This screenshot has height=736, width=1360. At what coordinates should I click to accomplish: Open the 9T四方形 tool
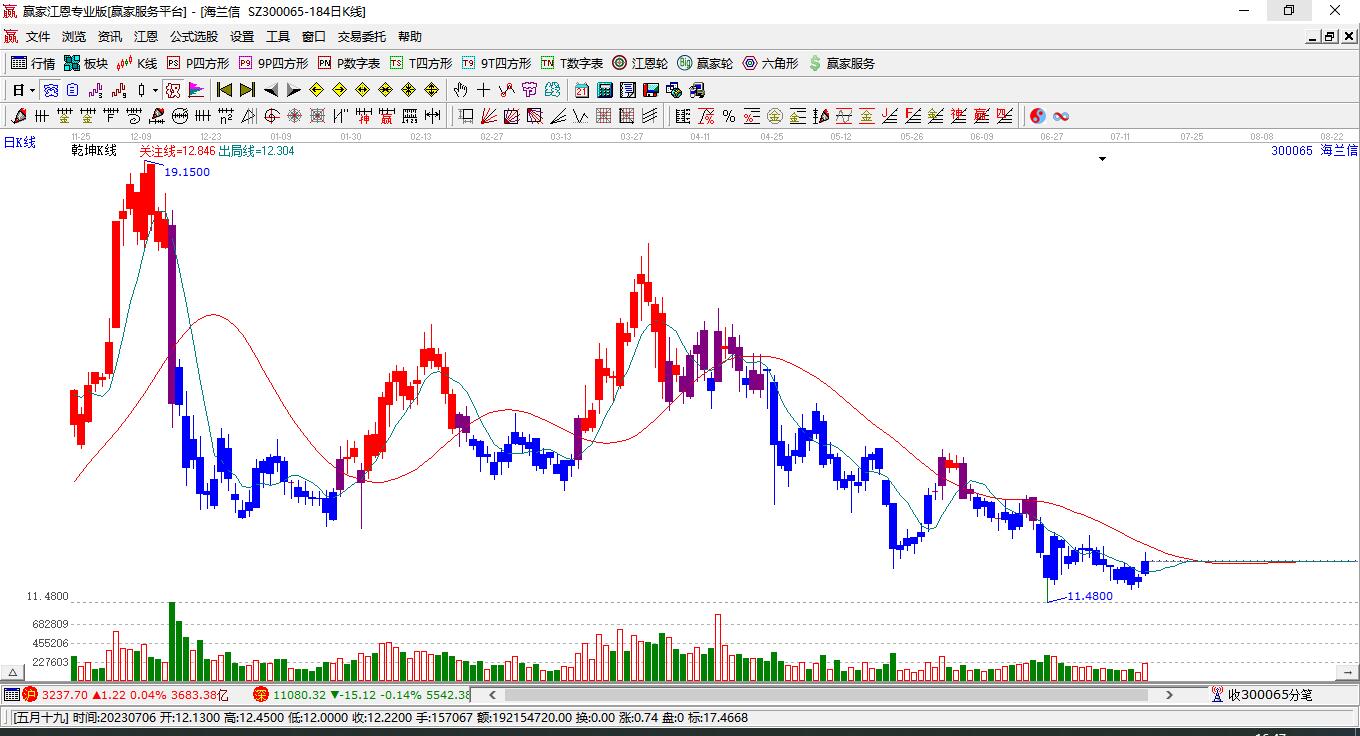[x=496, y=63]
